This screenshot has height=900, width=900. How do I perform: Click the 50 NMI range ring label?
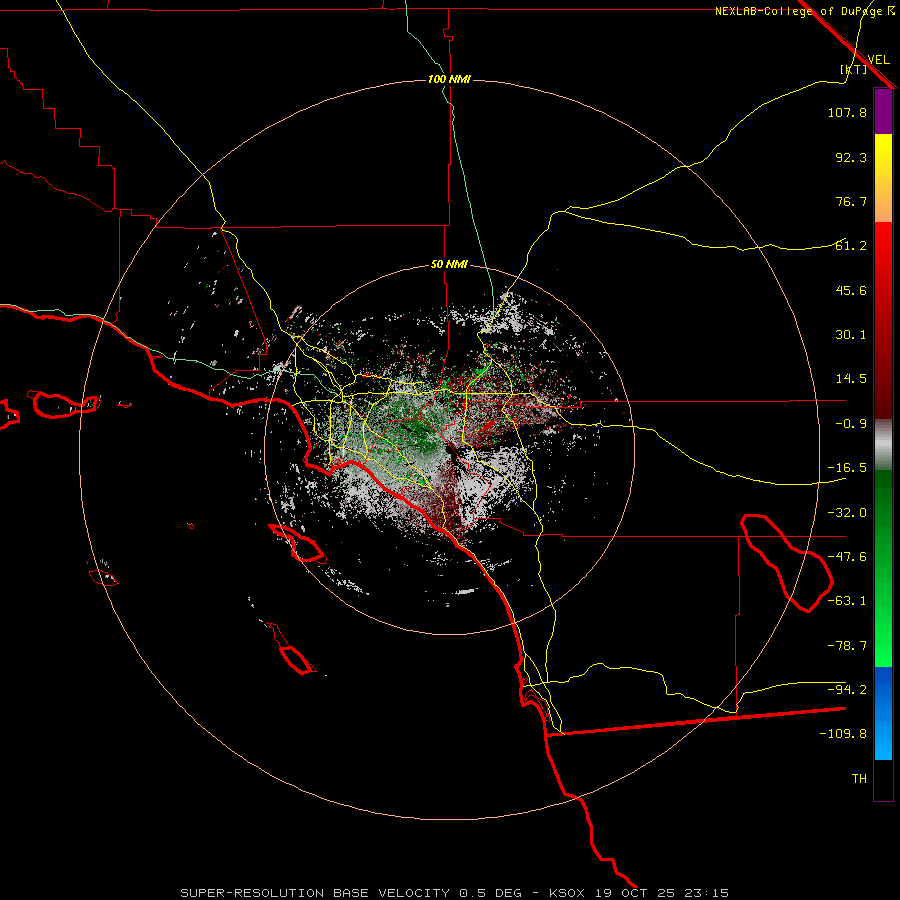point(449,265)
